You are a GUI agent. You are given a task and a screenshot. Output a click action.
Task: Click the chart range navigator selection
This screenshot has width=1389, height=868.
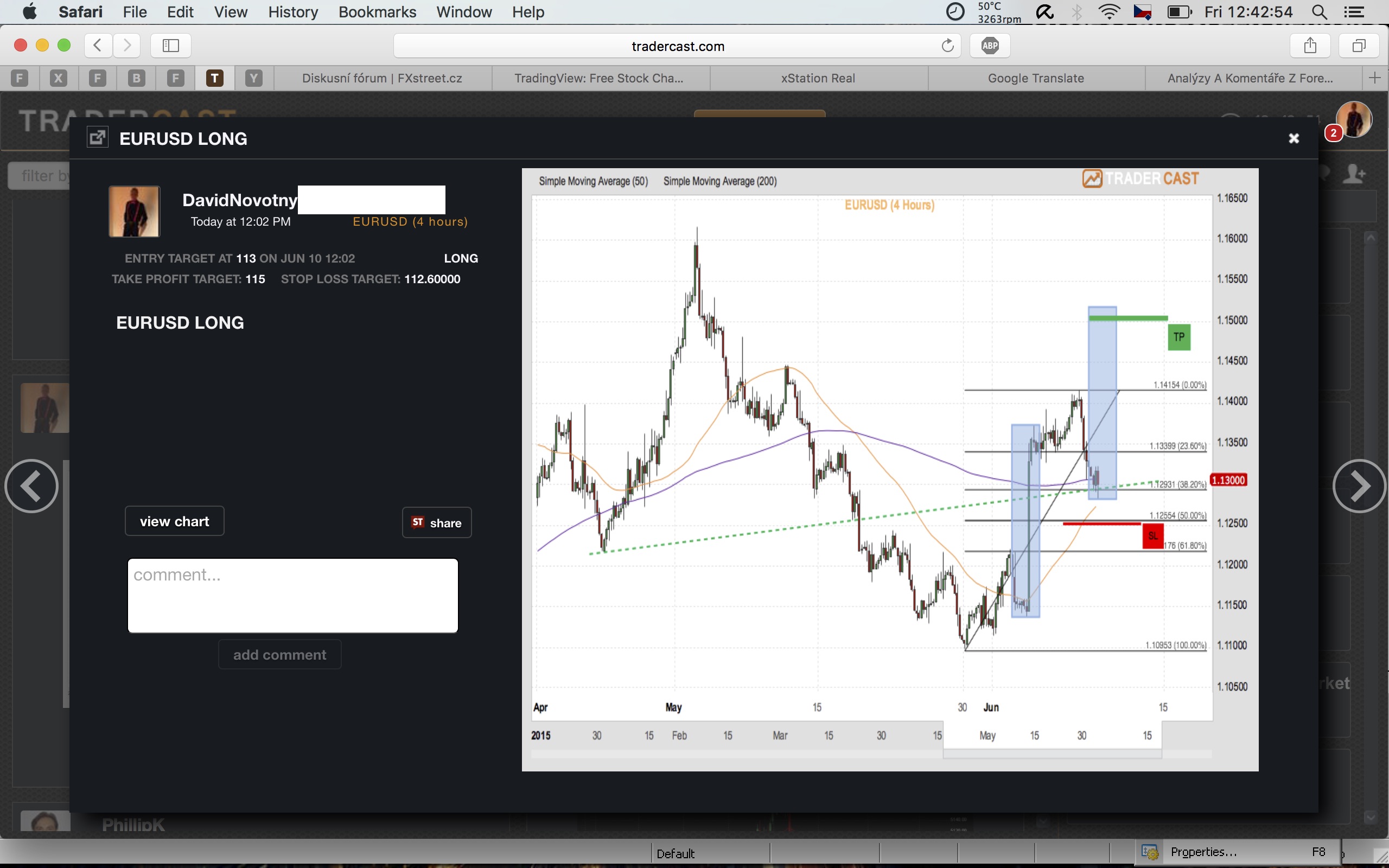point(1052,736)
